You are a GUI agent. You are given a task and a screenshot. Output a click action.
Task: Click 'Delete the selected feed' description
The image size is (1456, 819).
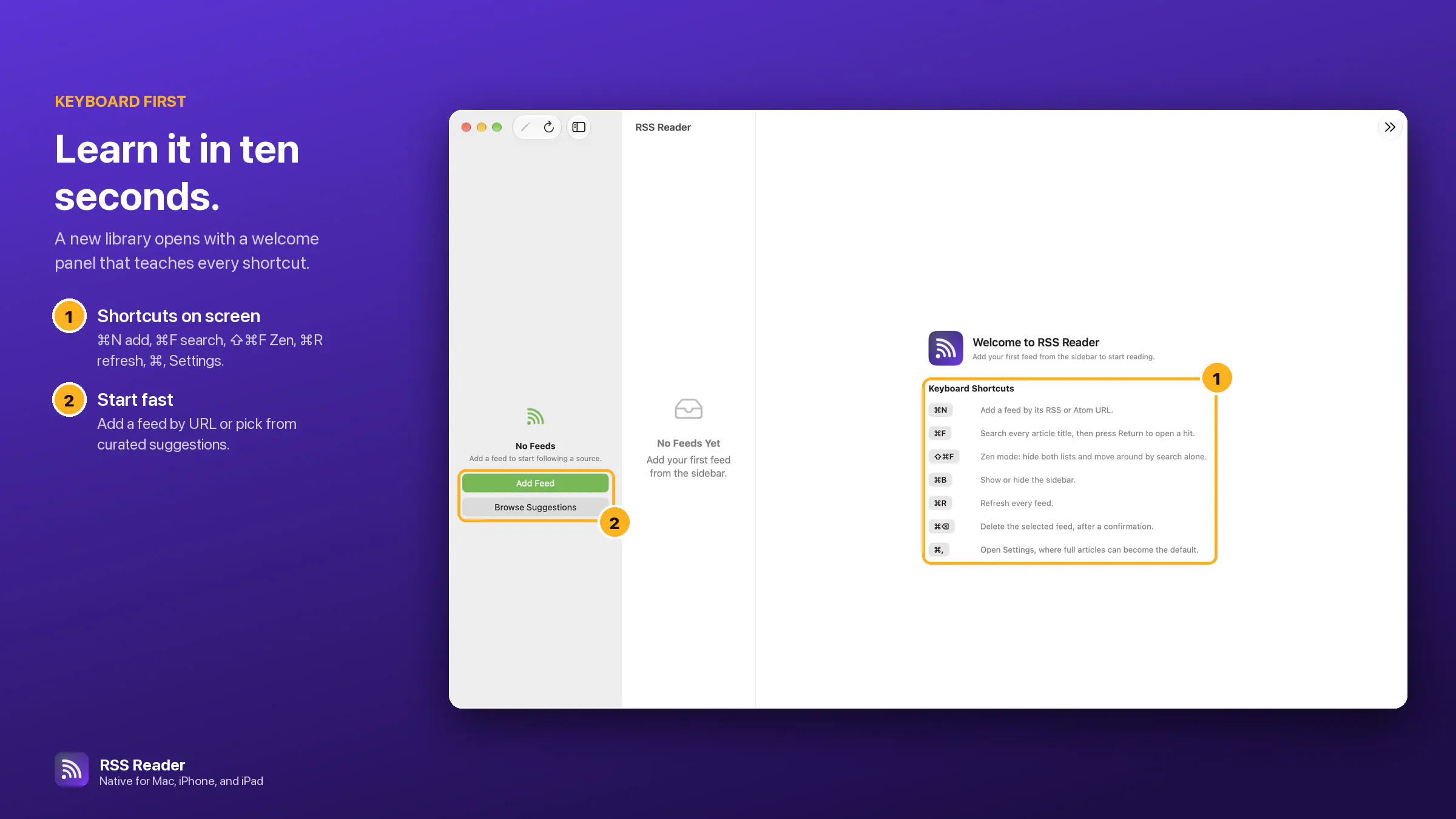(1067, 527)
